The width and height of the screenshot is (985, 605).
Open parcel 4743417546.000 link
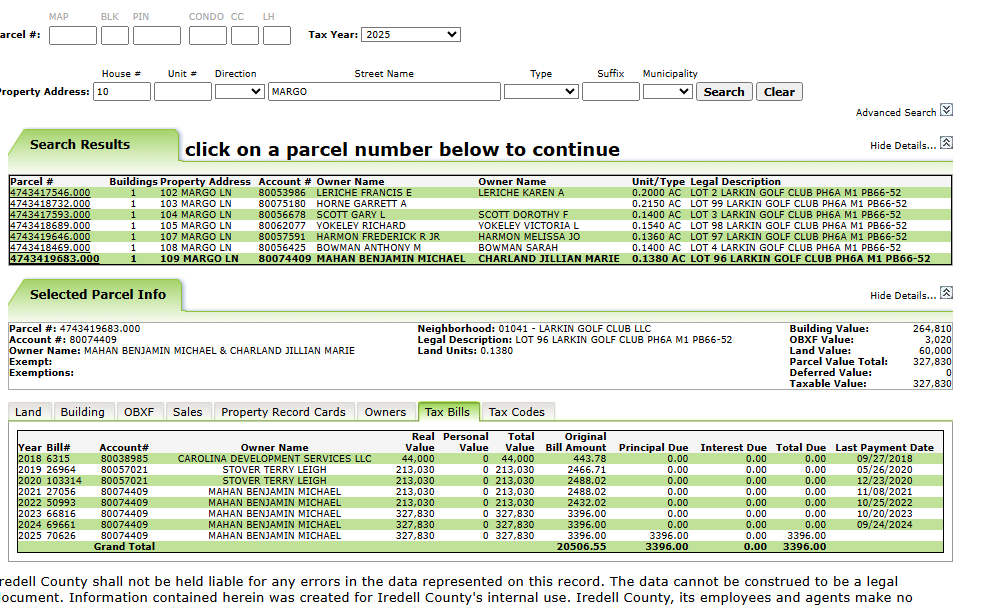click(x=50, y=193)
